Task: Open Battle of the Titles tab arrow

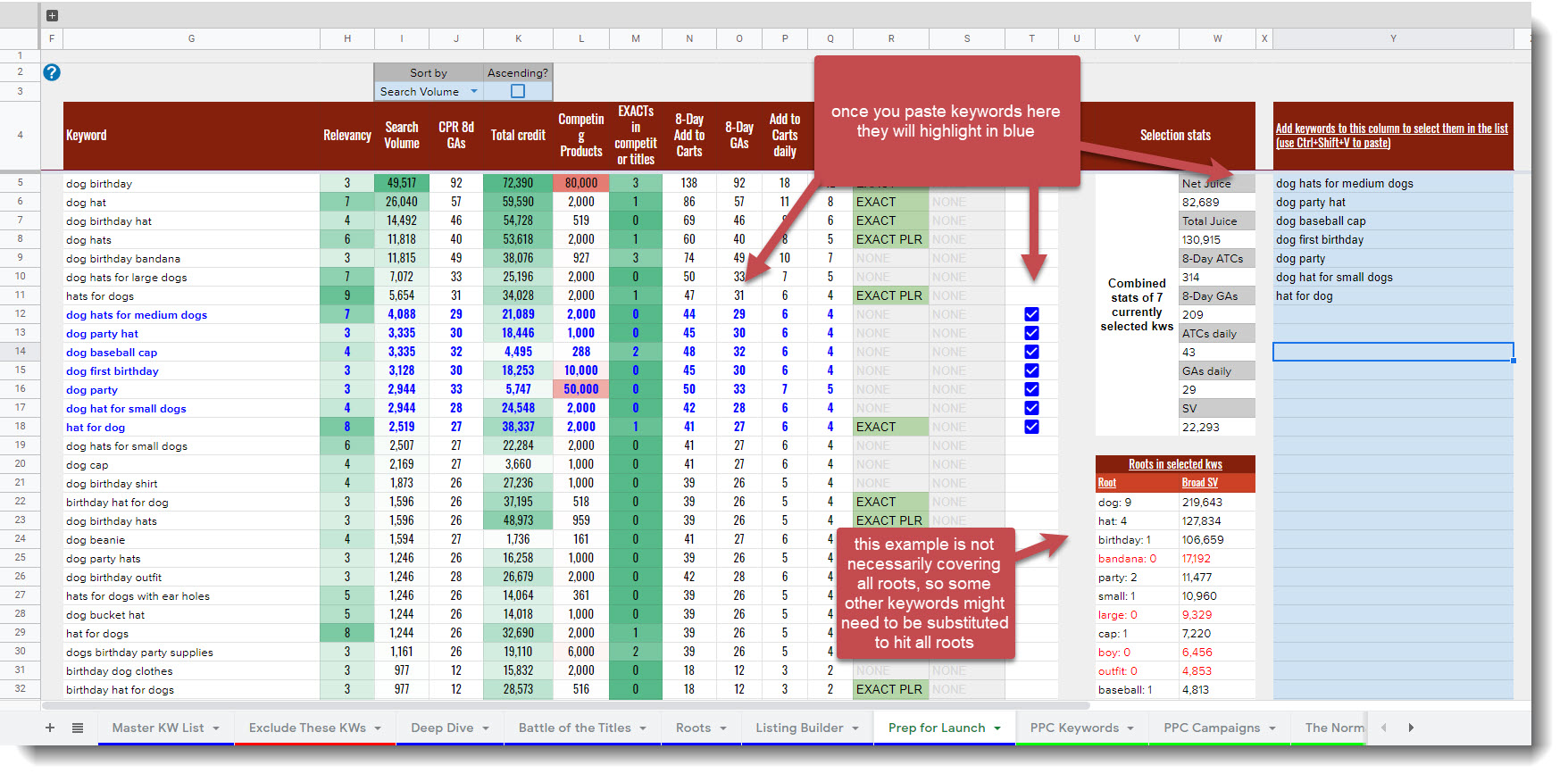Action: pos(643,728)
